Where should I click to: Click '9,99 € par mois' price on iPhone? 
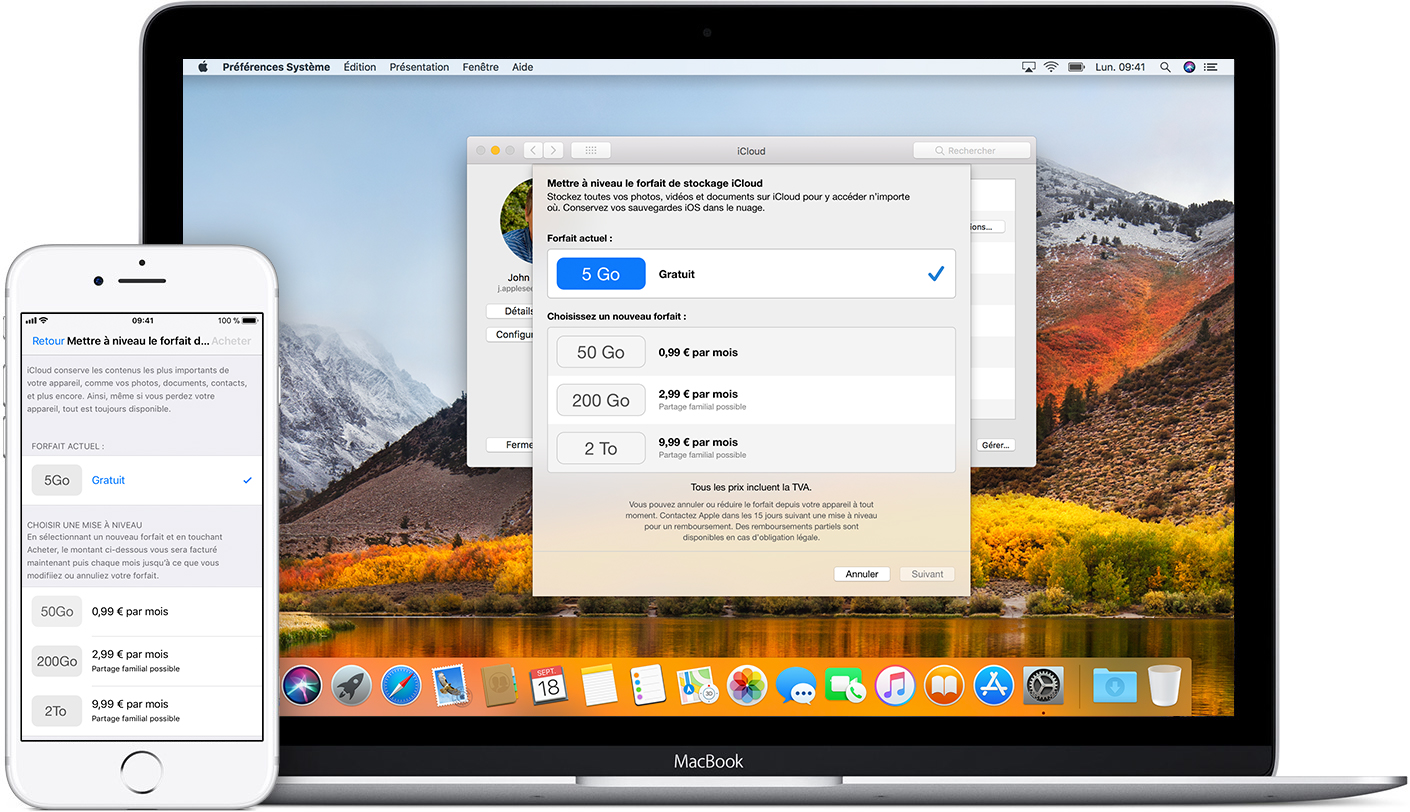(130, 704)
